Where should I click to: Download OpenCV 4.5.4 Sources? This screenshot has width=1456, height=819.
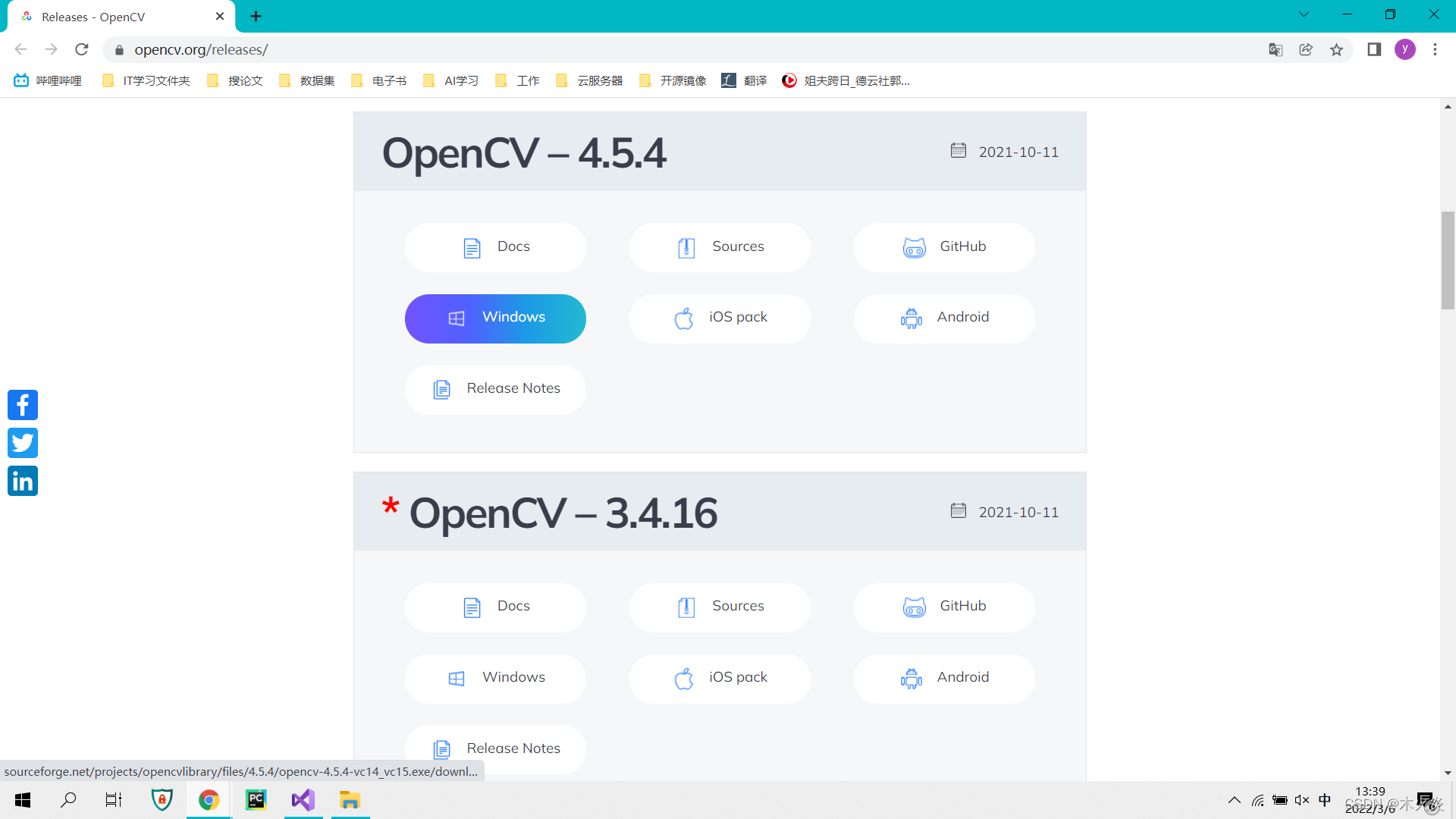720,247
